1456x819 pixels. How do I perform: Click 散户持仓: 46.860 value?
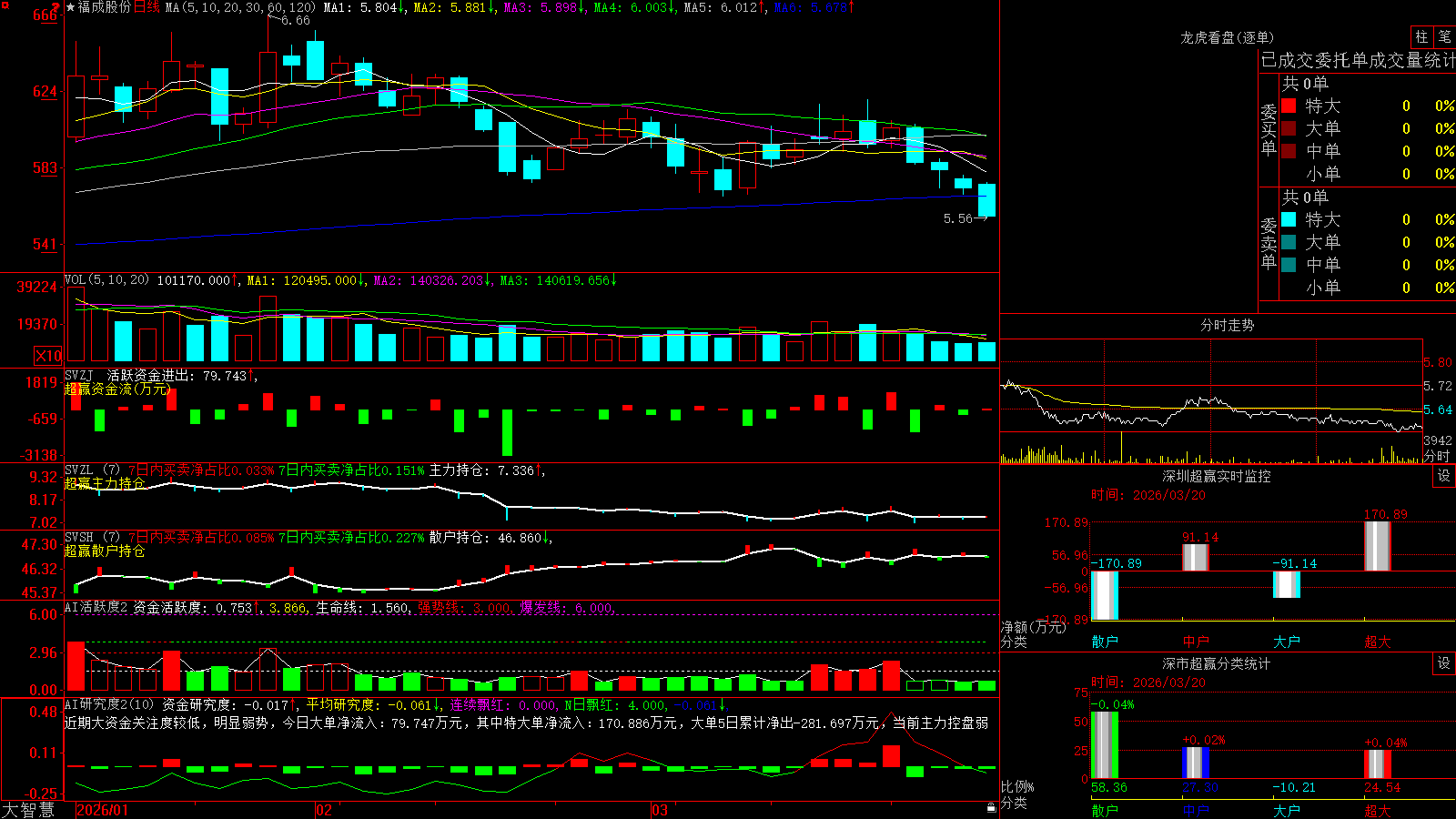(x=490, y=538)
